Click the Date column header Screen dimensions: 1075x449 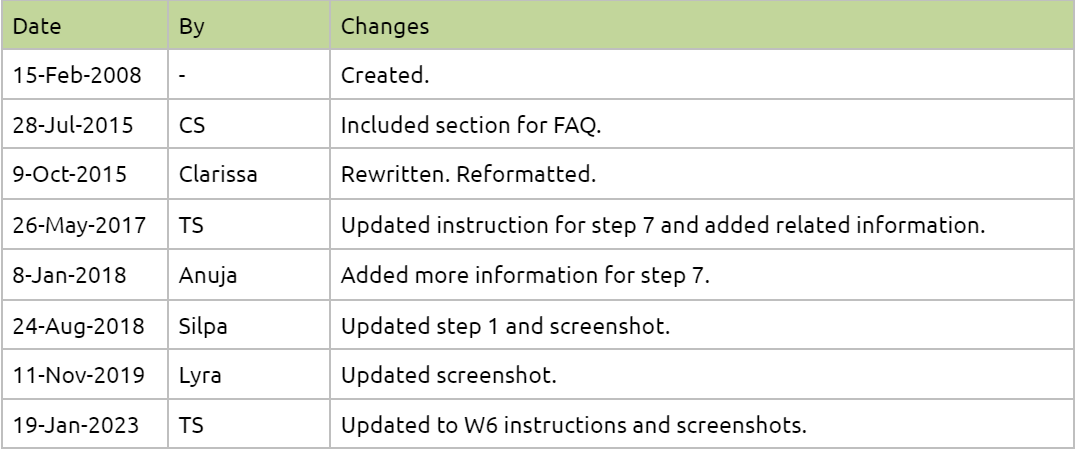[35, 27]
